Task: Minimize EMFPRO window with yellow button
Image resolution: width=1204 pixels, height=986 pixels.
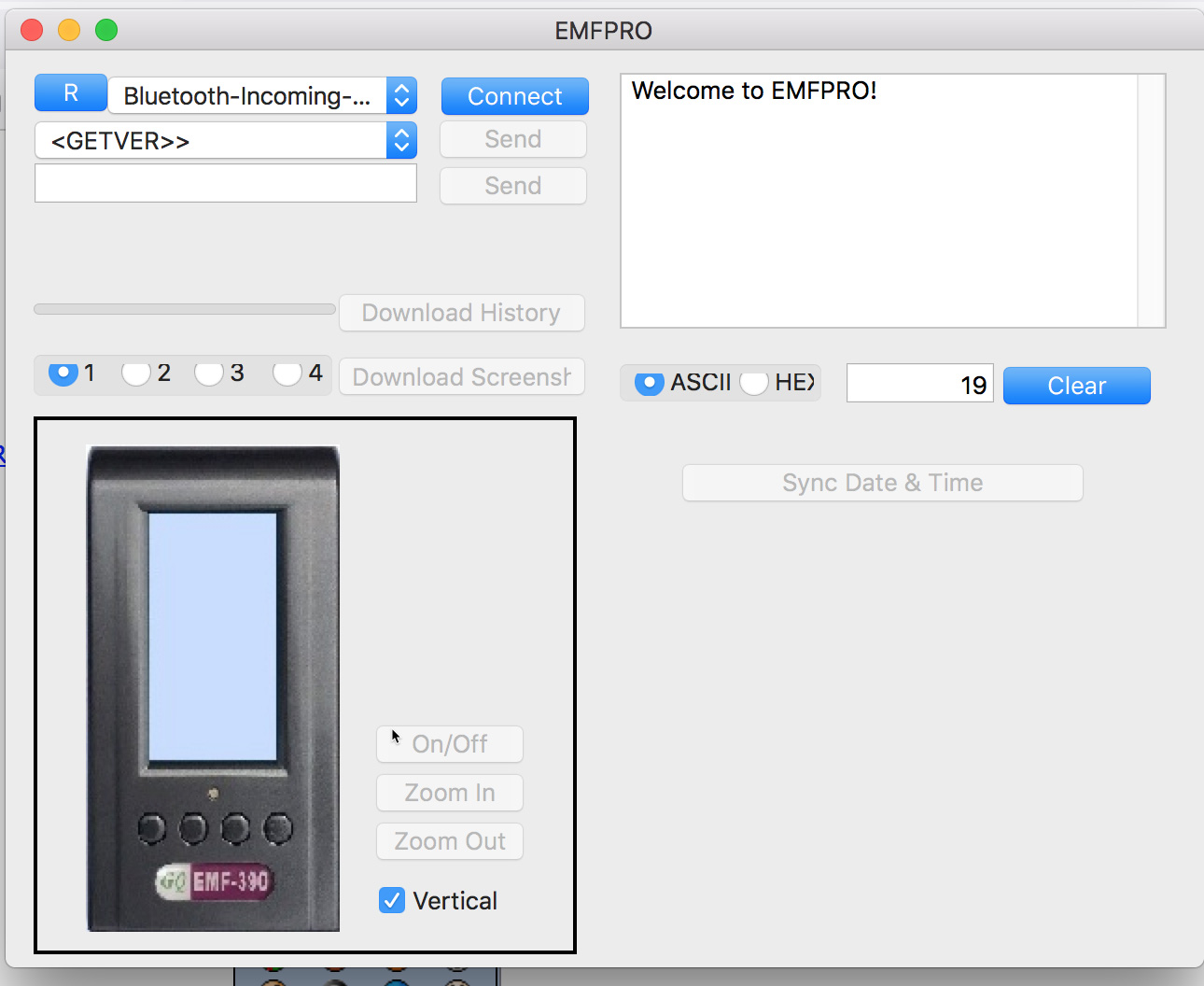Action: click(69, 30)
